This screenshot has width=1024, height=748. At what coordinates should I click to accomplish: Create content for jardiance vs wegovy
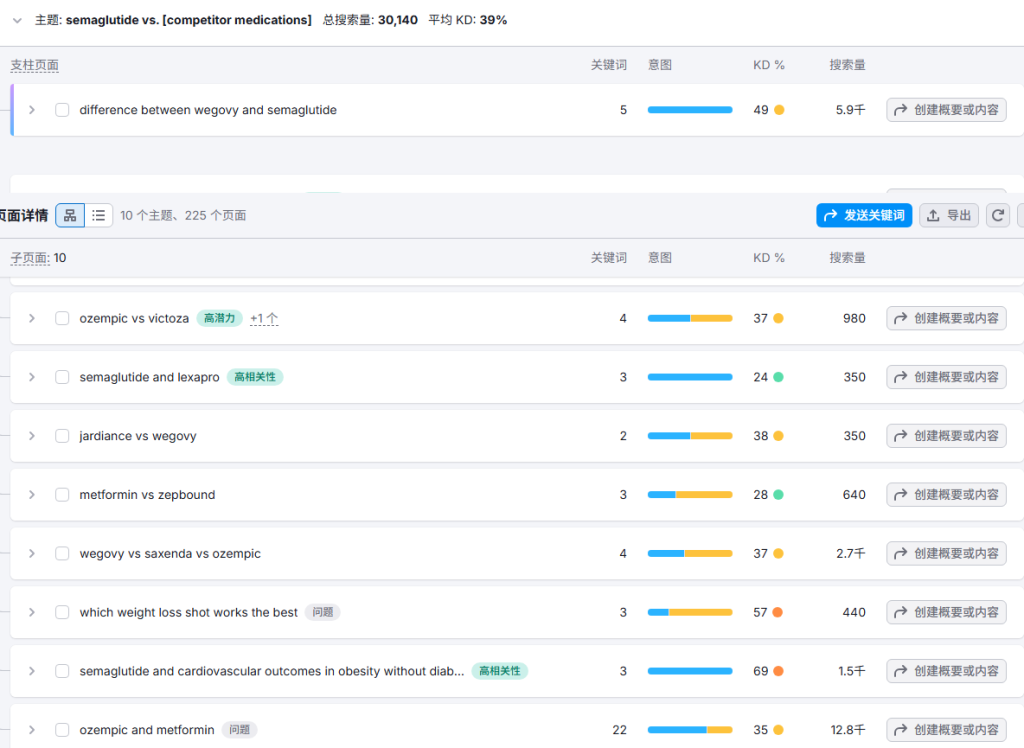(x=946, y=436)
